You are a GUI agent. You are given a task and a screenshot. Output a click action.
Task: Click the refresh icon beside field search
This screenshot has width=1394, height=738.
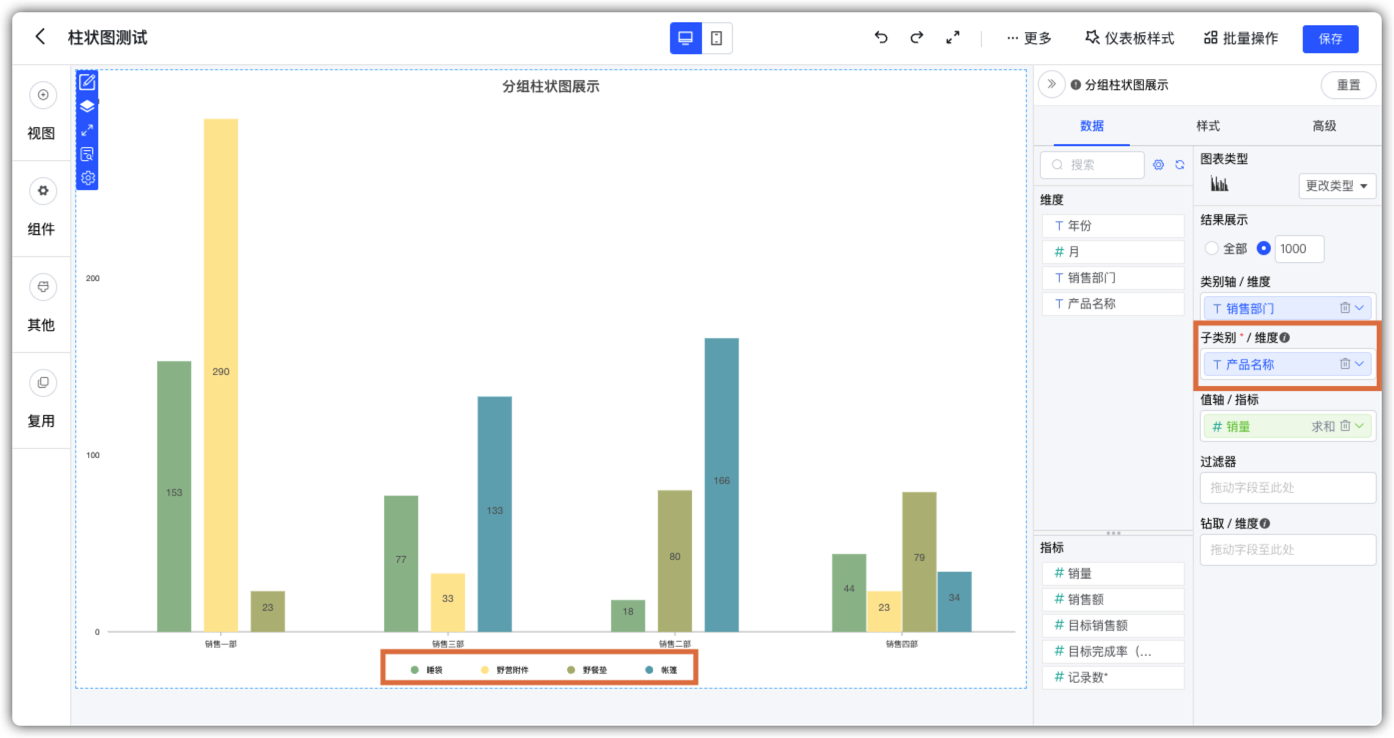click(x=1180, y=165)
